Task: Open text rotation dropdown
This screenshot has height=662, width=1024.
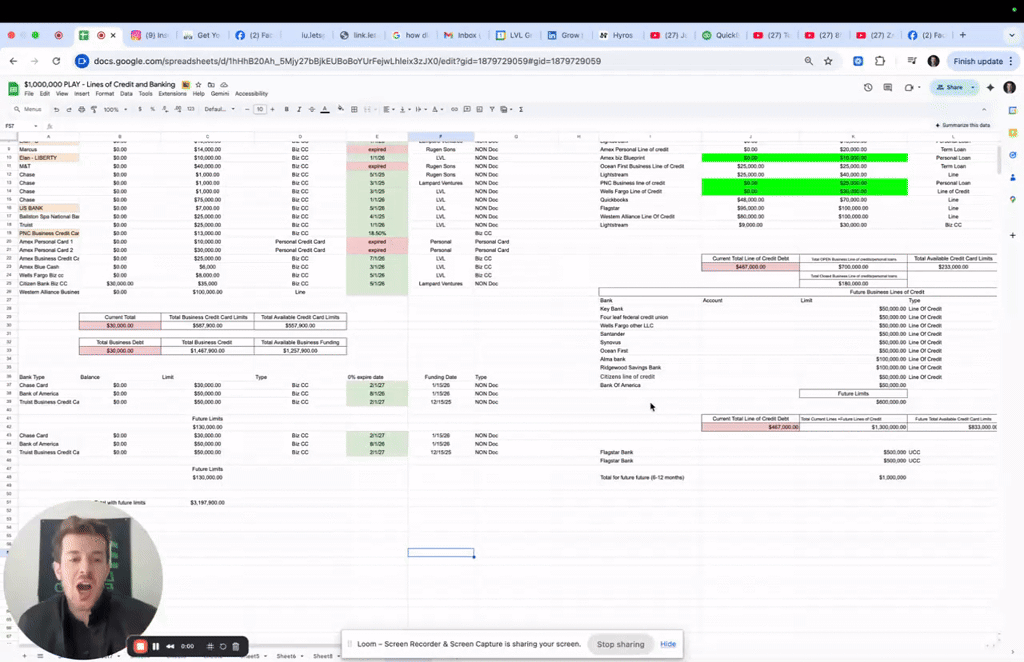Action: [436, 110]
